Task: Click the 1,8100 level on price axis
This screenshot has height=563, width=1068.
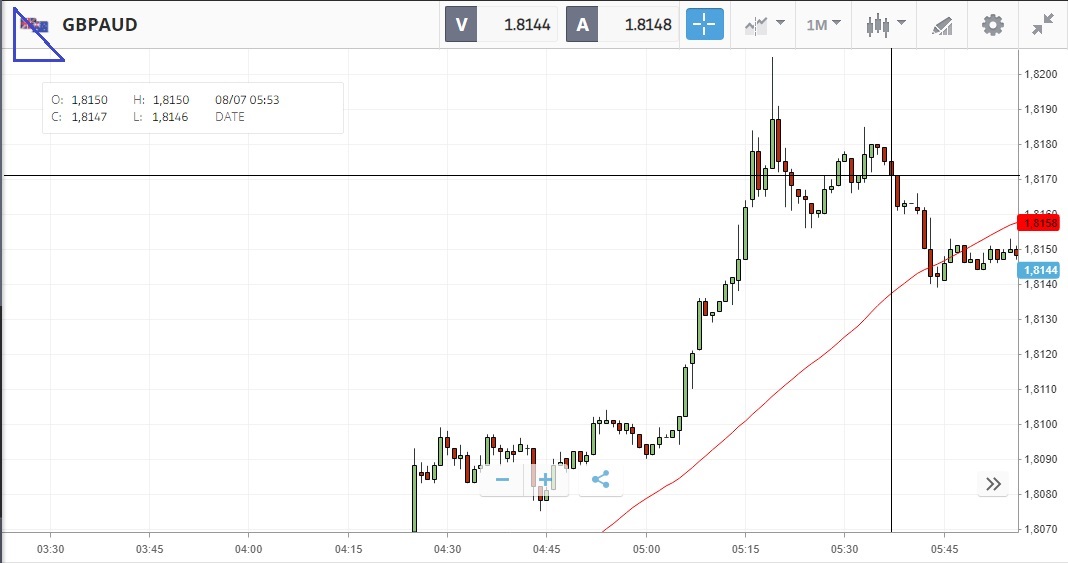Action: (x=1041, y=424)
